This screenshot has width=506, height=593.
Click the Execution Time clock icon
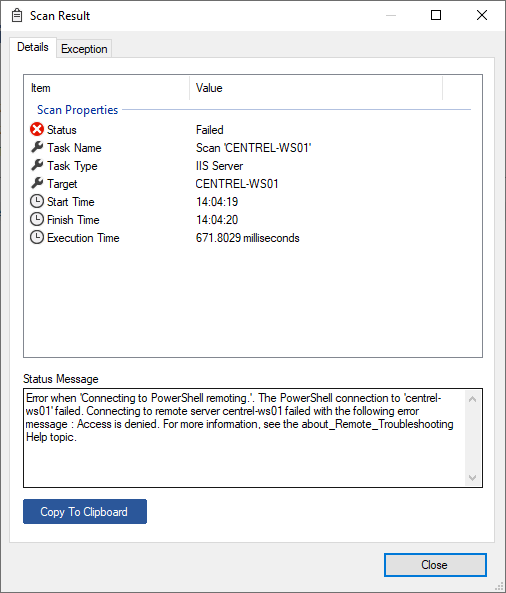click(37, 238)
